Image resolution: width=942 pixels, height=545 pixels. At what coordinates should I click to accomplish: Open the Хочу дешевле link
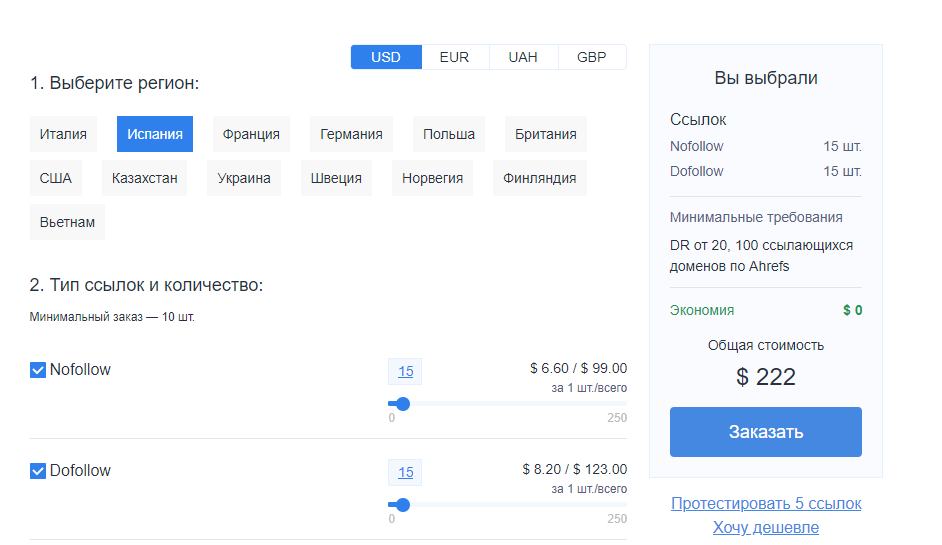(x=766, y=528)
